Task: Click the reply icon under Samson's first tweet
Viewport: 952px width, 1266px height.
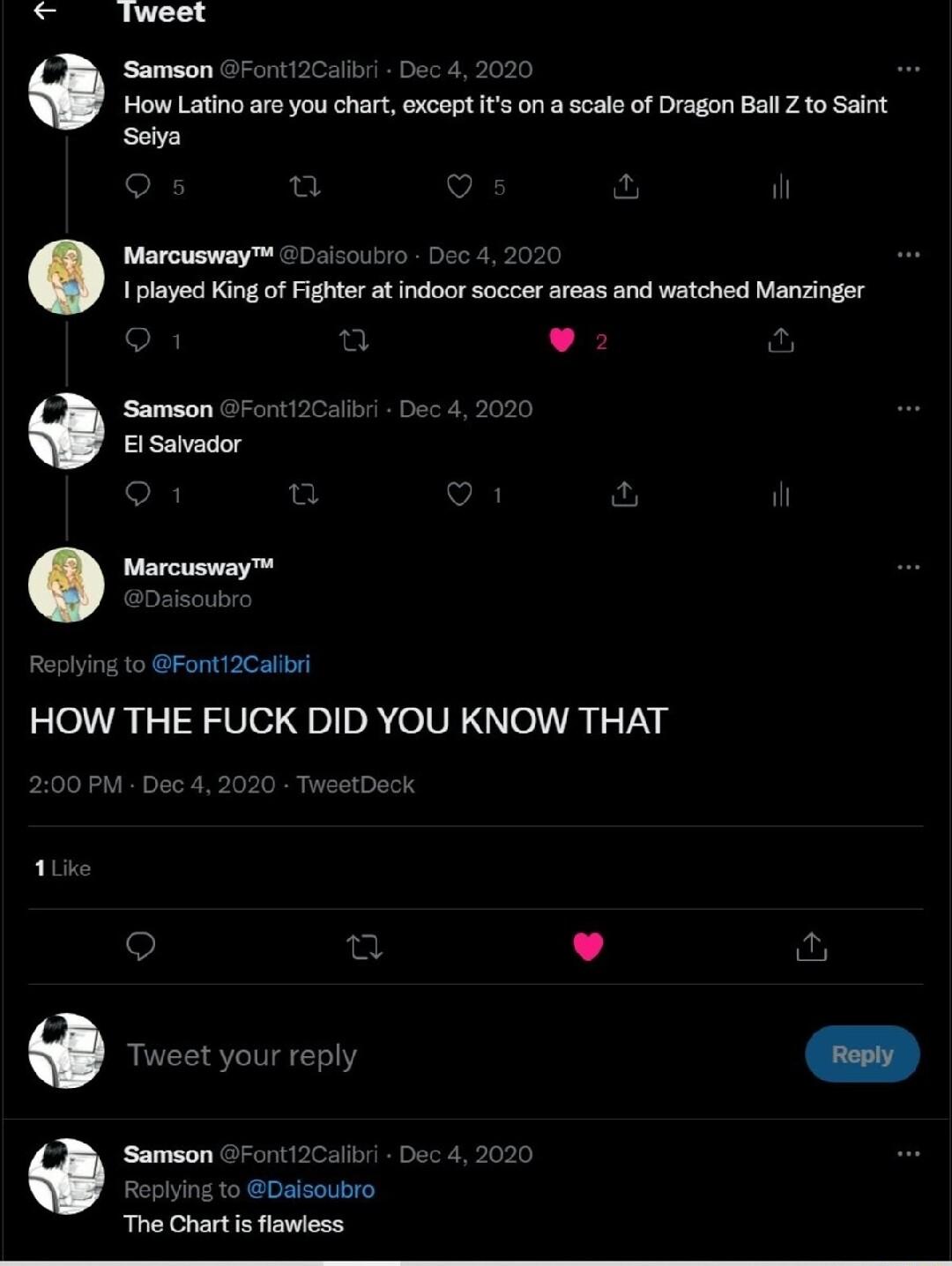Action: tap(139, 186)
